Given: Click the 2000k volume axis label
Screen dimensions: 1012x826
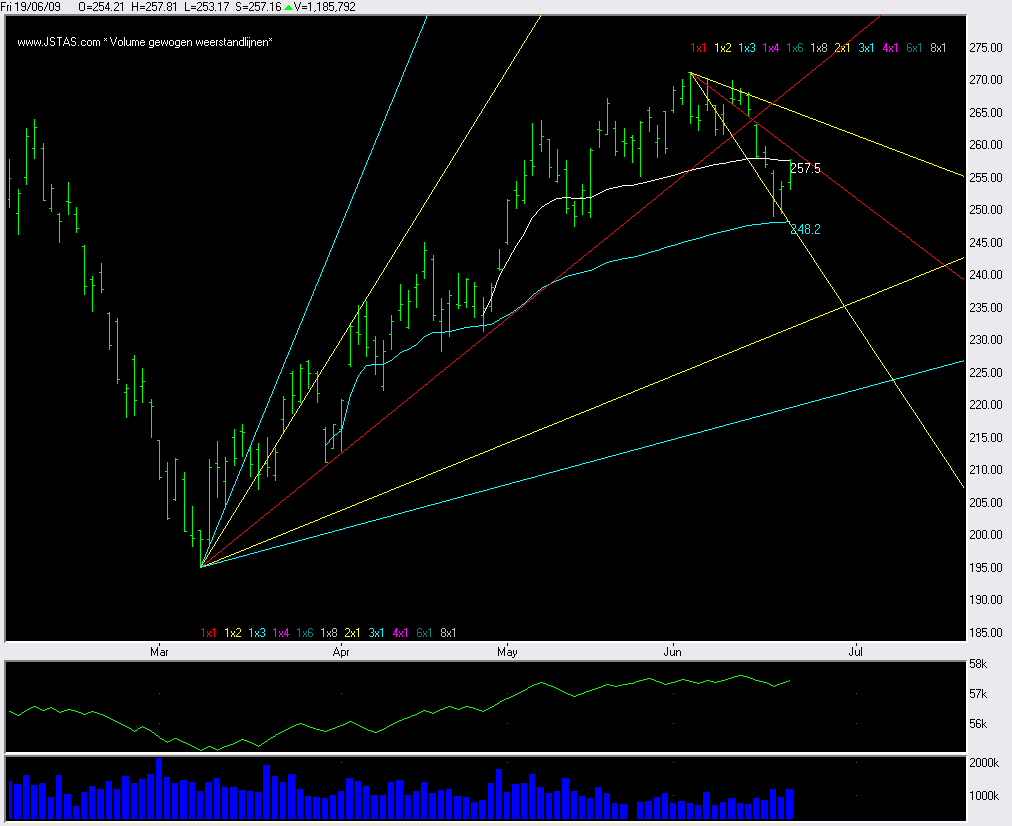Looking at the screenshot, I should point(986,763).
